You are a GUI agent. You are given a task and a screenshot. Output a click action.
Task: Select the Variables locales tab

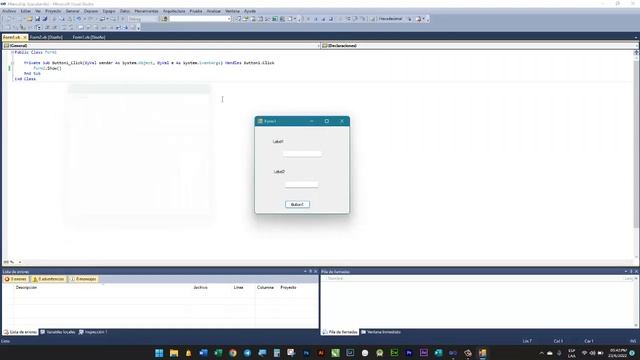tap(58, 332)
